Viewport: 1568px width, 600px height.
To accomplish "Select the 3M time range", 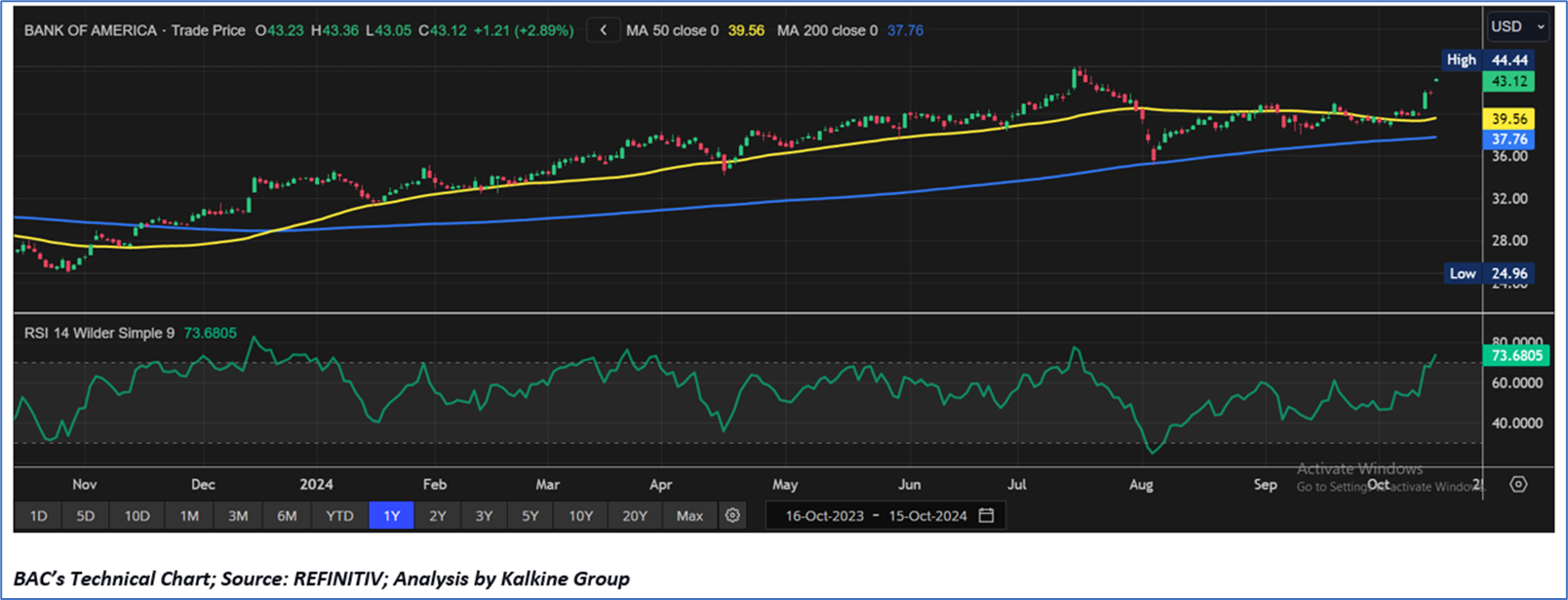I will (238, 515).
